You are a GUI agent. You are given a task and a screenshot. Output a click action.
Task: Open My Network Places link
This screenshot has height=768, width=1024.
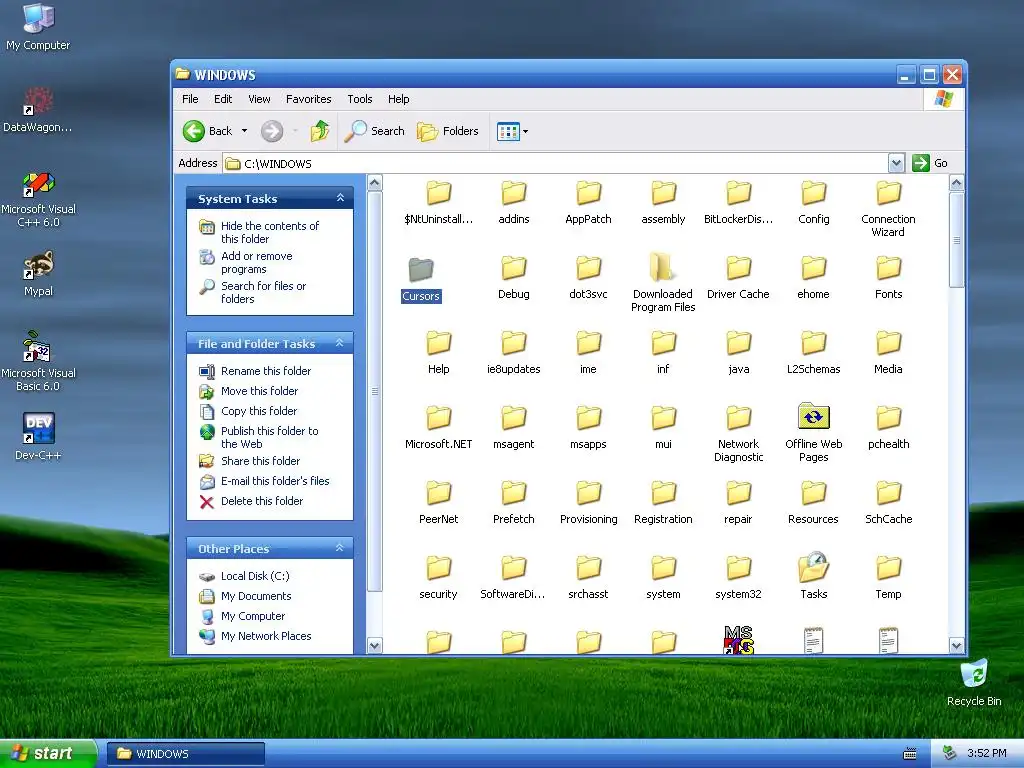tap(266, 636)
